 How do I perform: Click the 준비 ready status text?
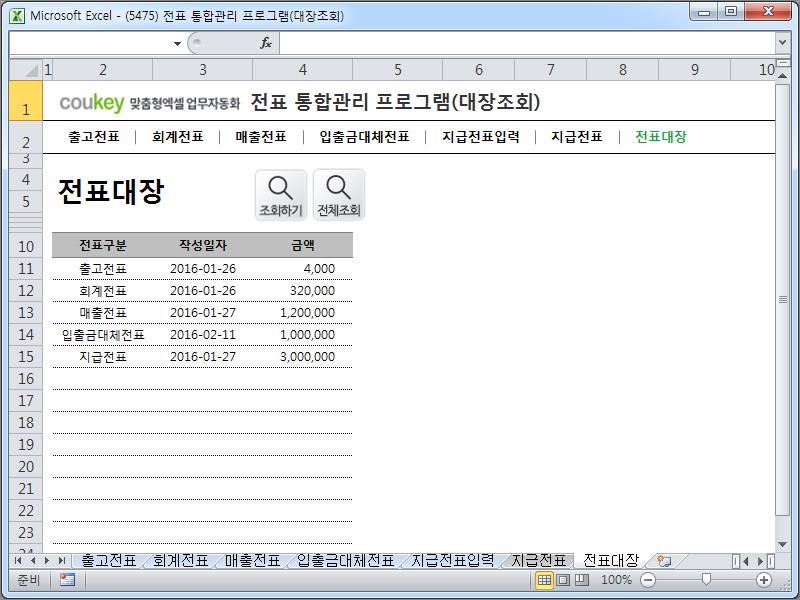[28, 580]
